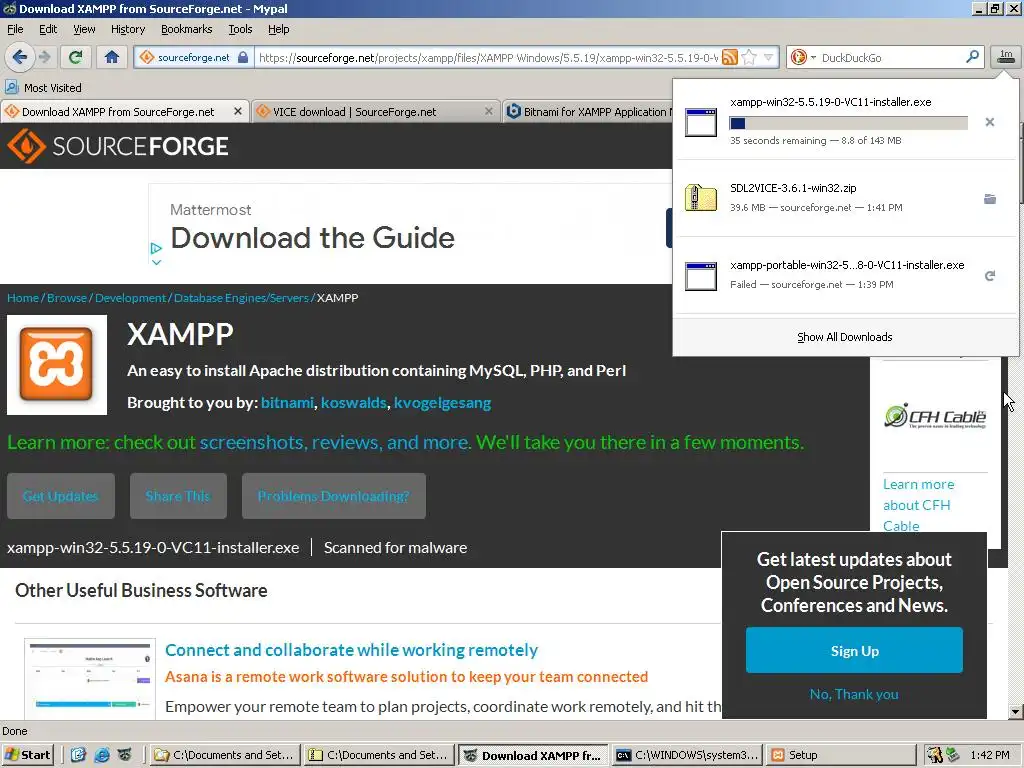The image size is (1024, 768).
Task: Click the XAMPP project logo
Action: click(x=57, y=364)
